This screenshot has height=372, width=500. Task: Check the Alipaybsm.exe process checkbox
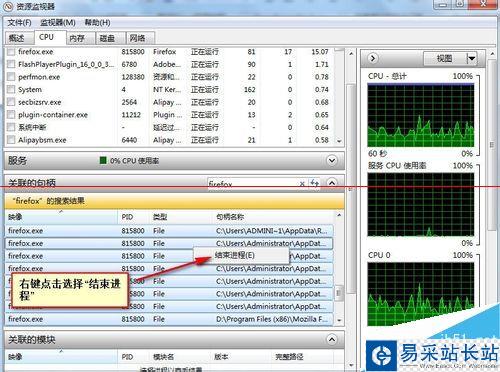click(x=11, y=140)
